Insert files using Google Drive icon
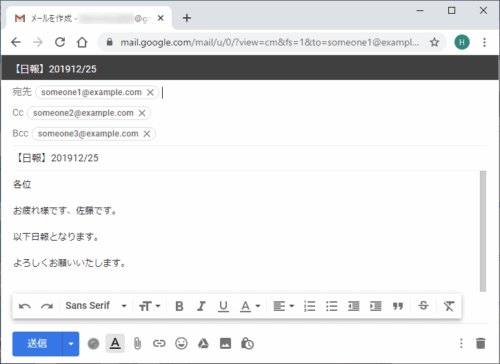This screenshot has height=364, width=500. 203,343
